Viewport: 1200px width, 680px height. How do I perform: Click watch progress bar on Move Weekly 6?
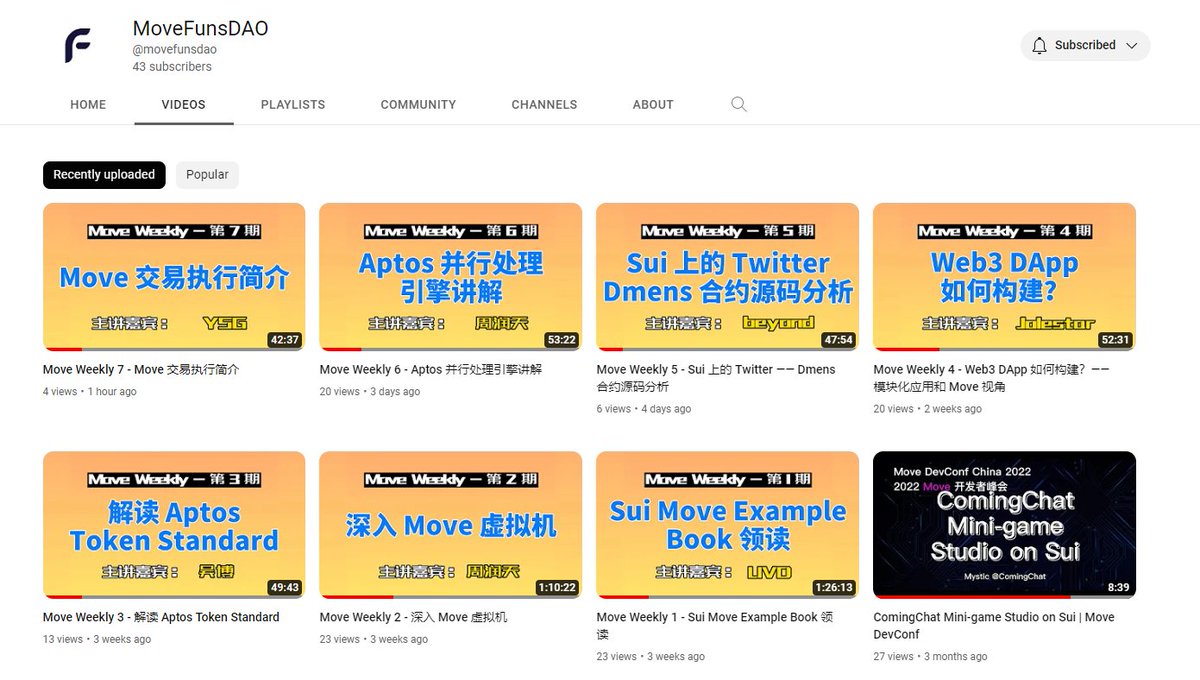[451, 349]
